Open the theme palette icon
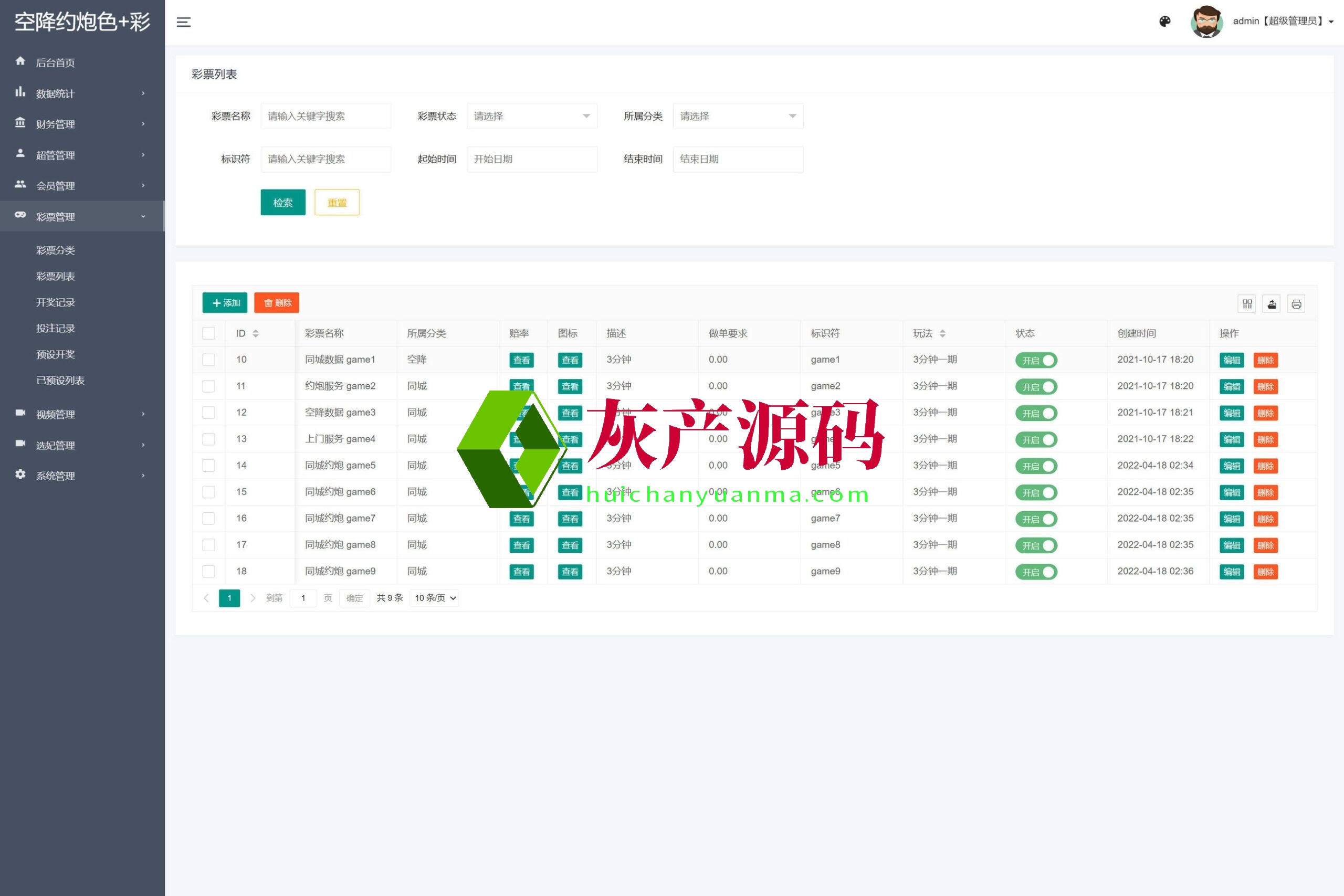The image size is (1344, 896). [1164, 22]
